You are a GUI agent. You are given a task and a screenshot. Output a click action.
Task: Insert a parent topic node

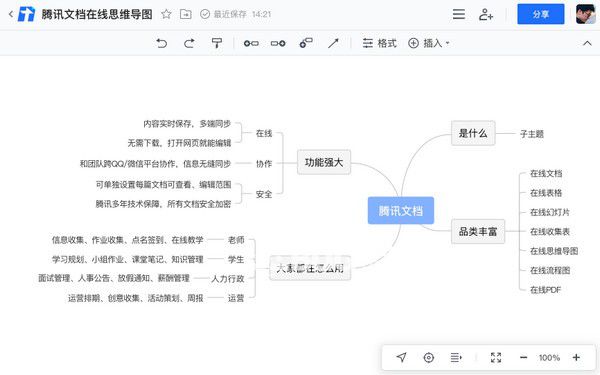(x=306, y=43)
